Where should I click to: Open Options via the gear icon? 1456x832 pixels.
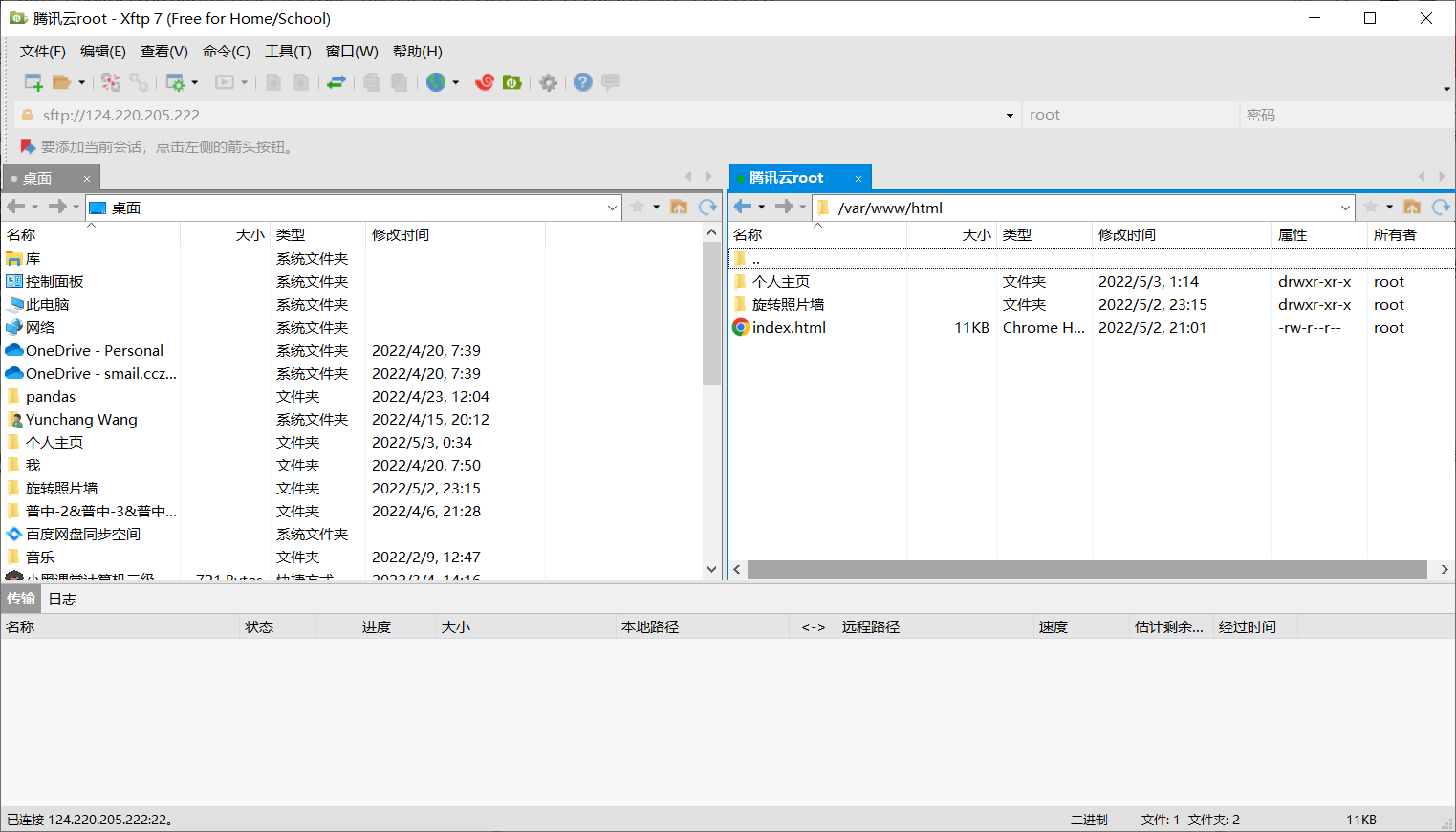(548, 82)
